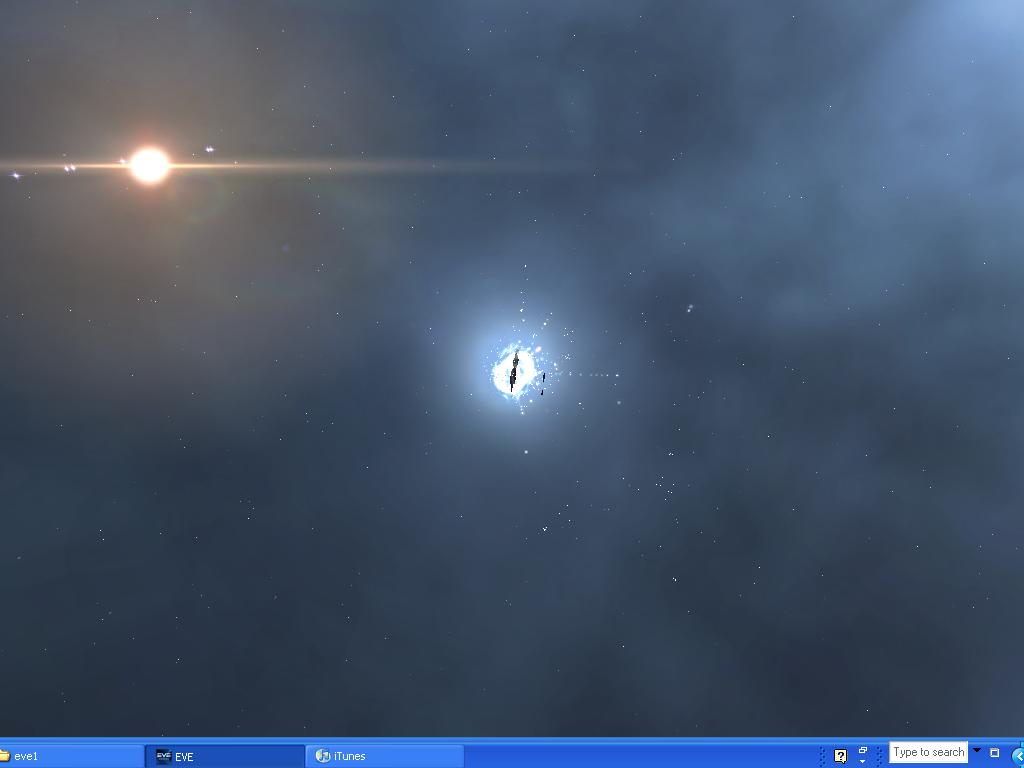Click the help question mark tray icon
1024x768 pixels.
840,756
